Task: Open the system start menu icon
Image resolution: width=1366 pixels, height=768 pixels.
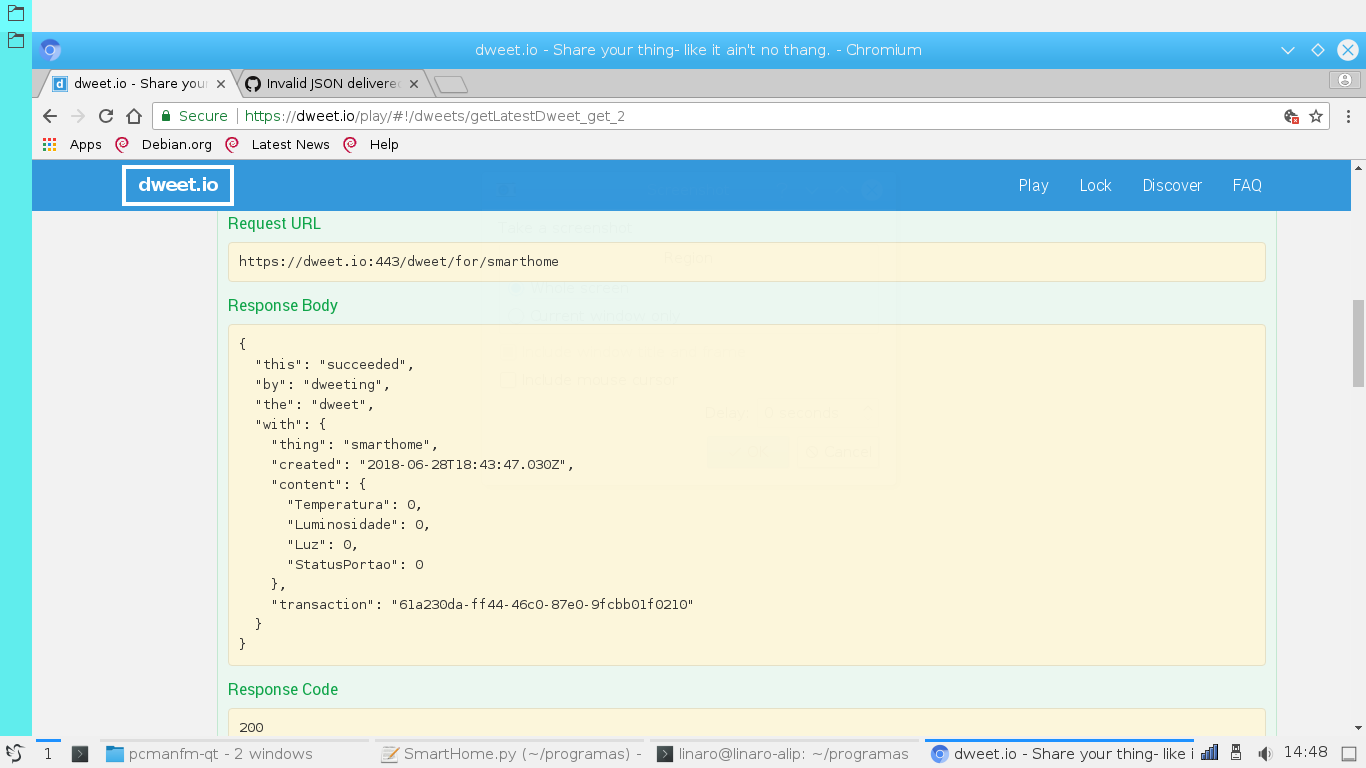Action: [15, 754]
